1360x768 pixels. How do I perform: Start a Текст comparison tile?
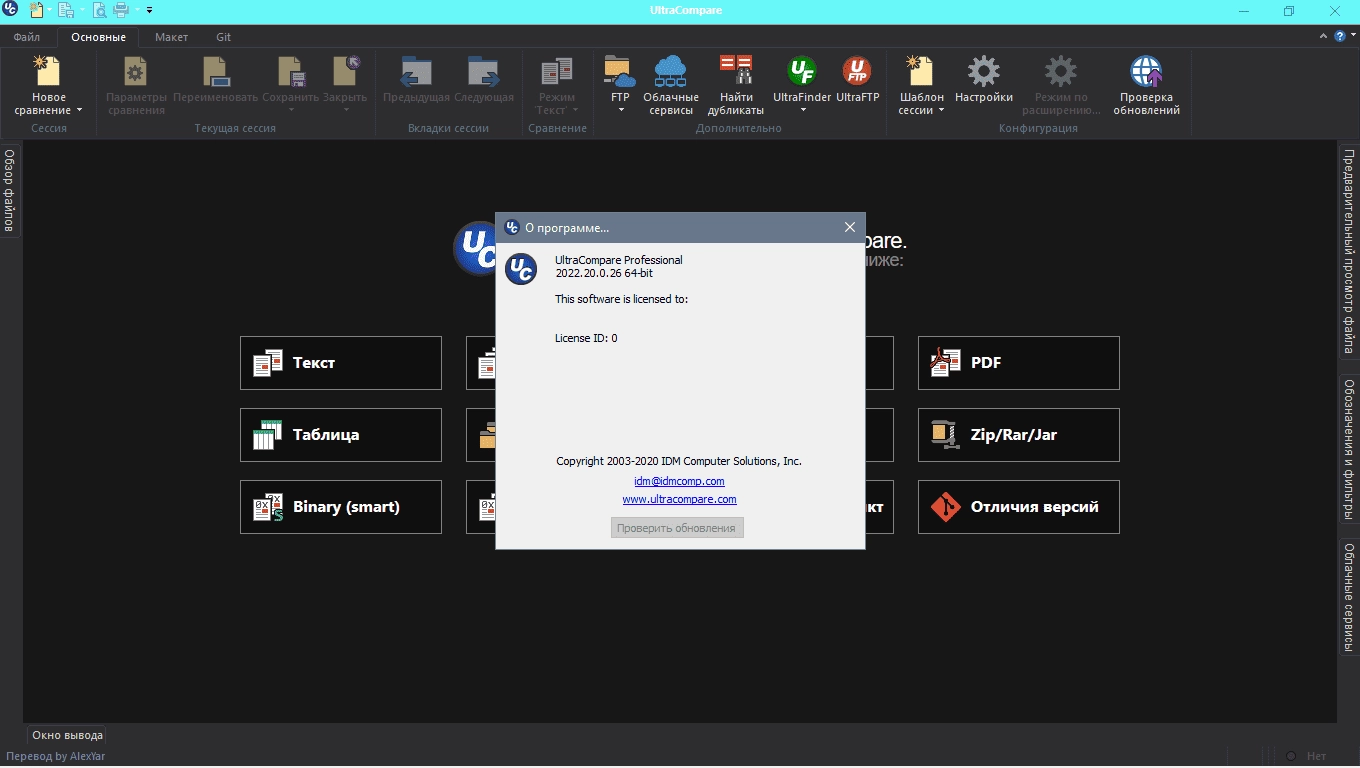341,363
